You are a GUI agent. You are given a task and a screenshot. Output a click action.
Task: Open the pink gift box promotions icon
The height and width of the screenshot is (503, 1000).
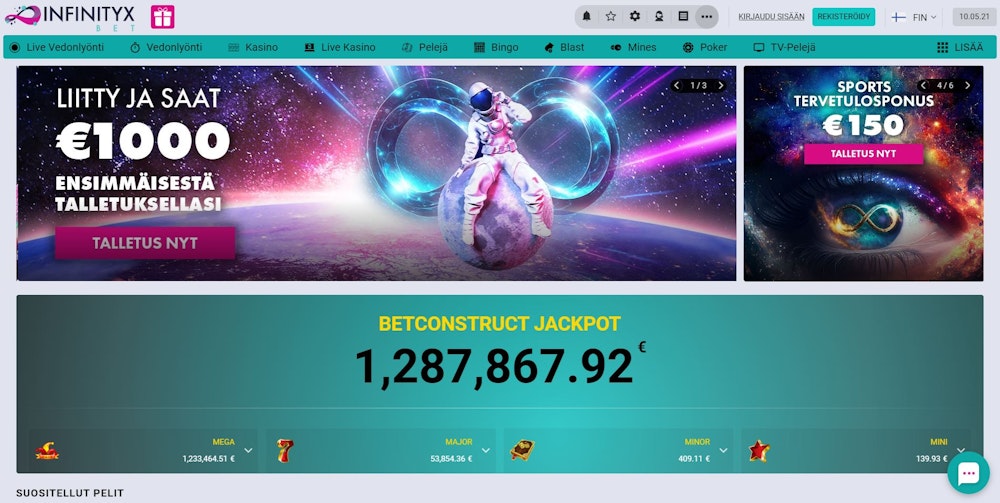coord(163,17)
